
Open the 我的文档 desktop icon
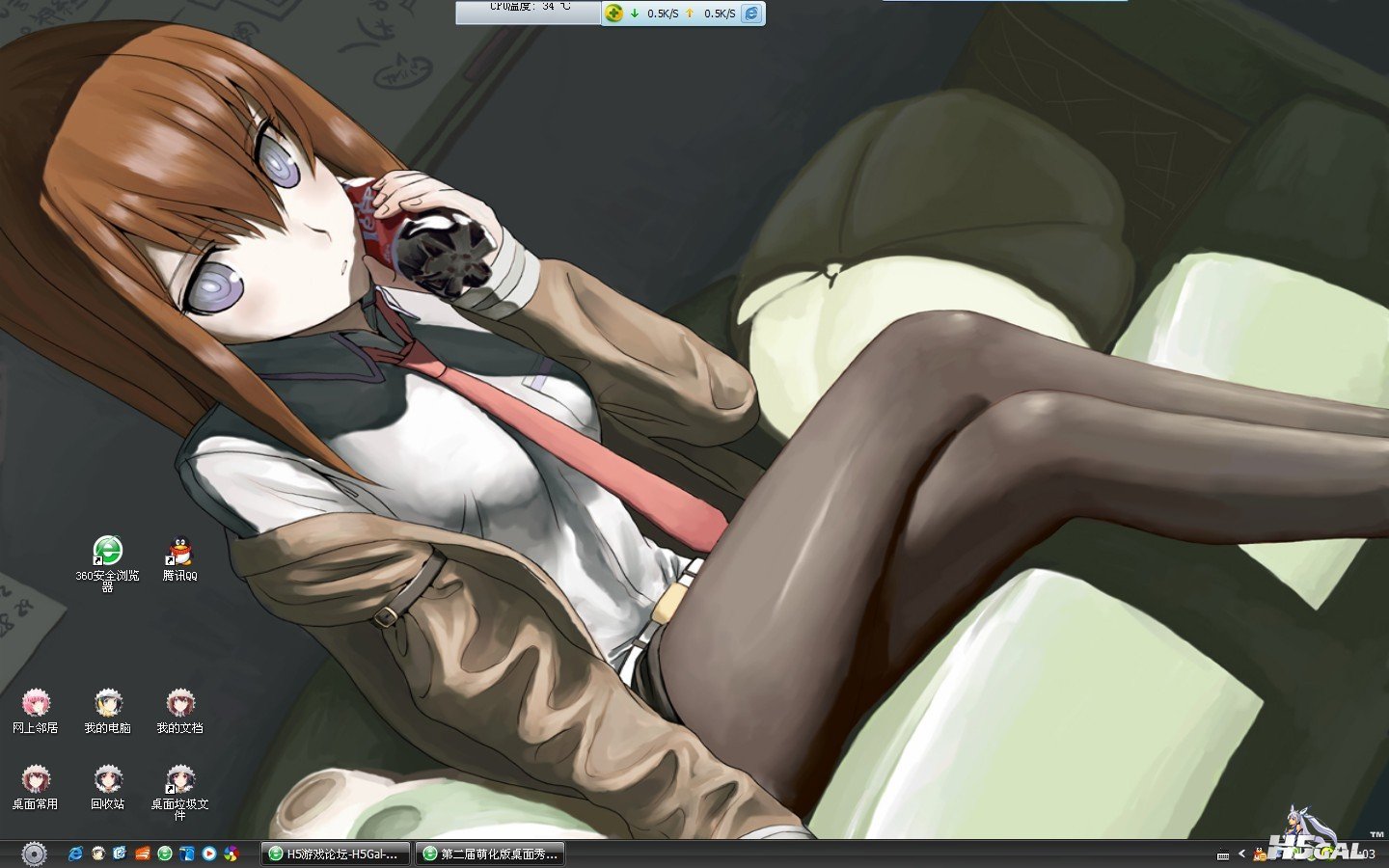(x=179, y=704)
